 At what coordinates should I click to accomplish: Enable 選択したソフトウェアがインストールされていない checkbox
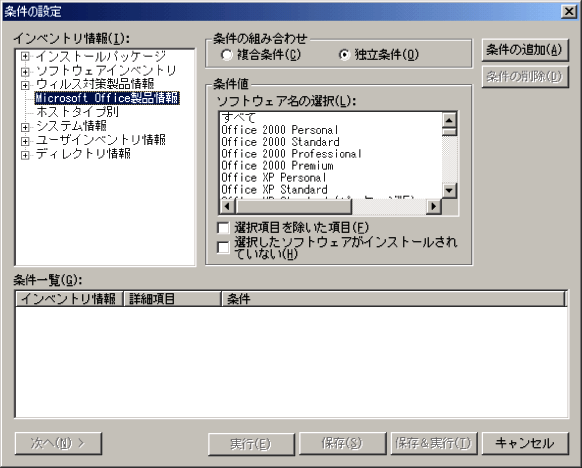click(x=223, y=248)
